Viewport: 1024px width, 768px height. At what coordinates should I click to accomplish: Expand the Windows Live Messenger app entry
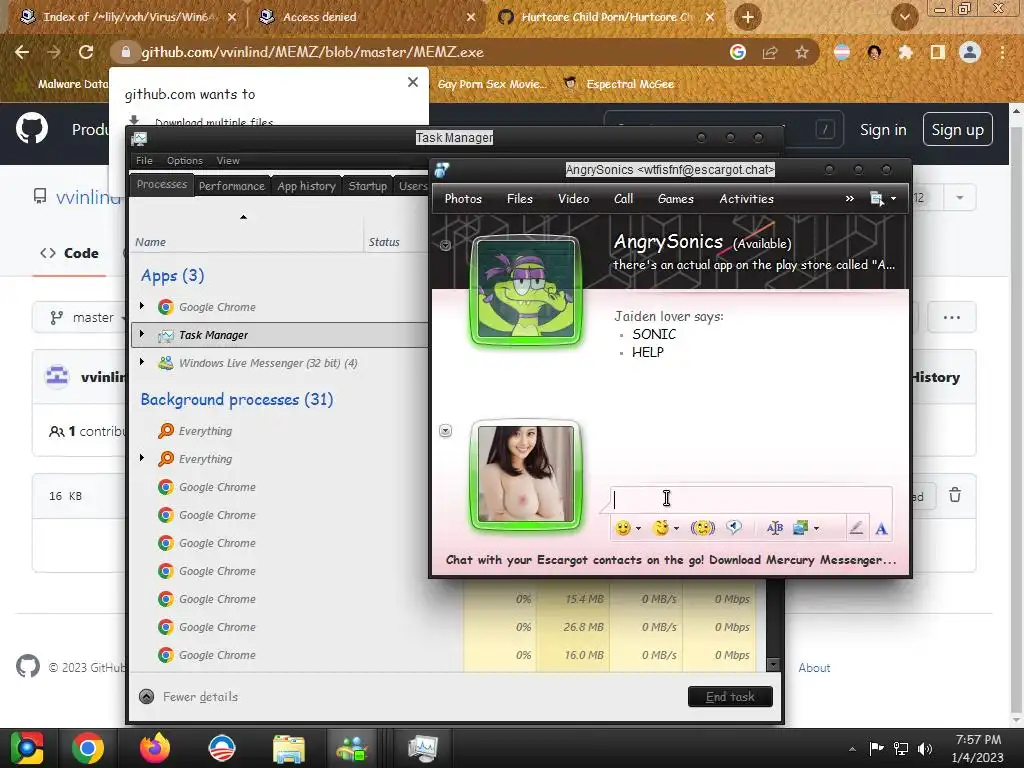pyautogui.click(x=142, y=361)
